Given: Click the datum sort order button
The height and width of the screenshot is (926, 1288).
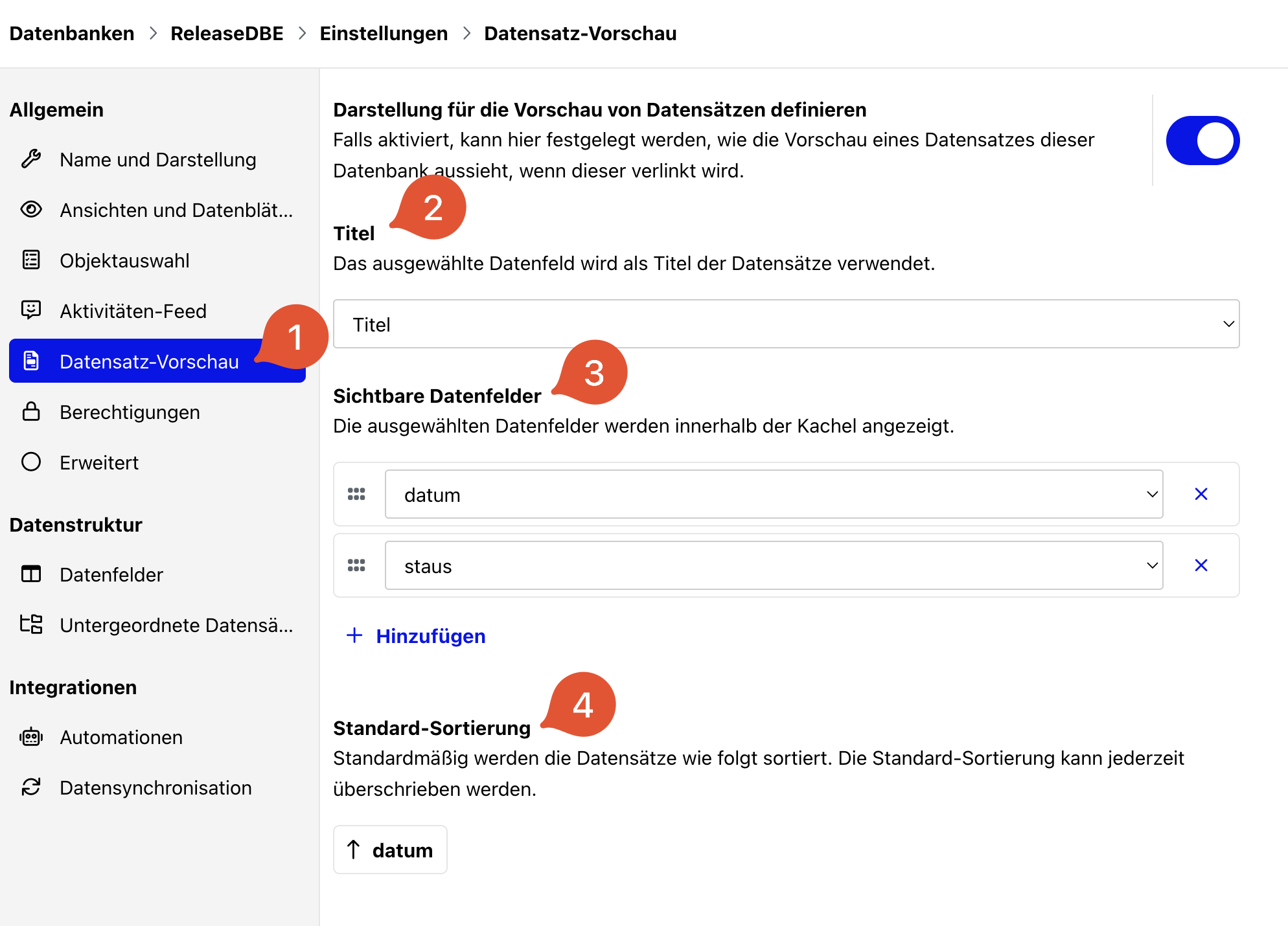Looking at the screenshot, I should click(390, 850).
